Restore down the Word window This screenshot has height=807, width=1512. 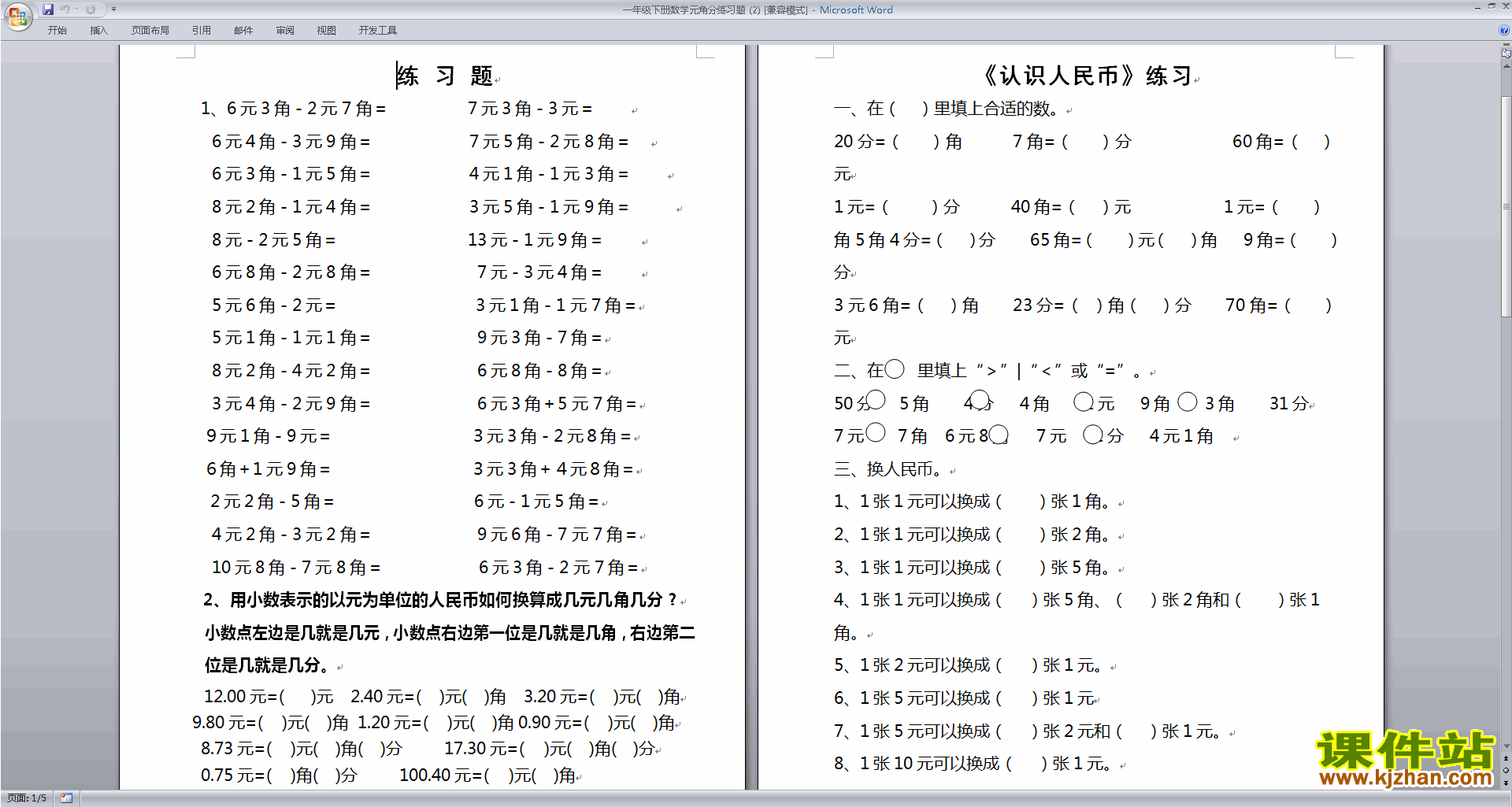[1492, 7]
